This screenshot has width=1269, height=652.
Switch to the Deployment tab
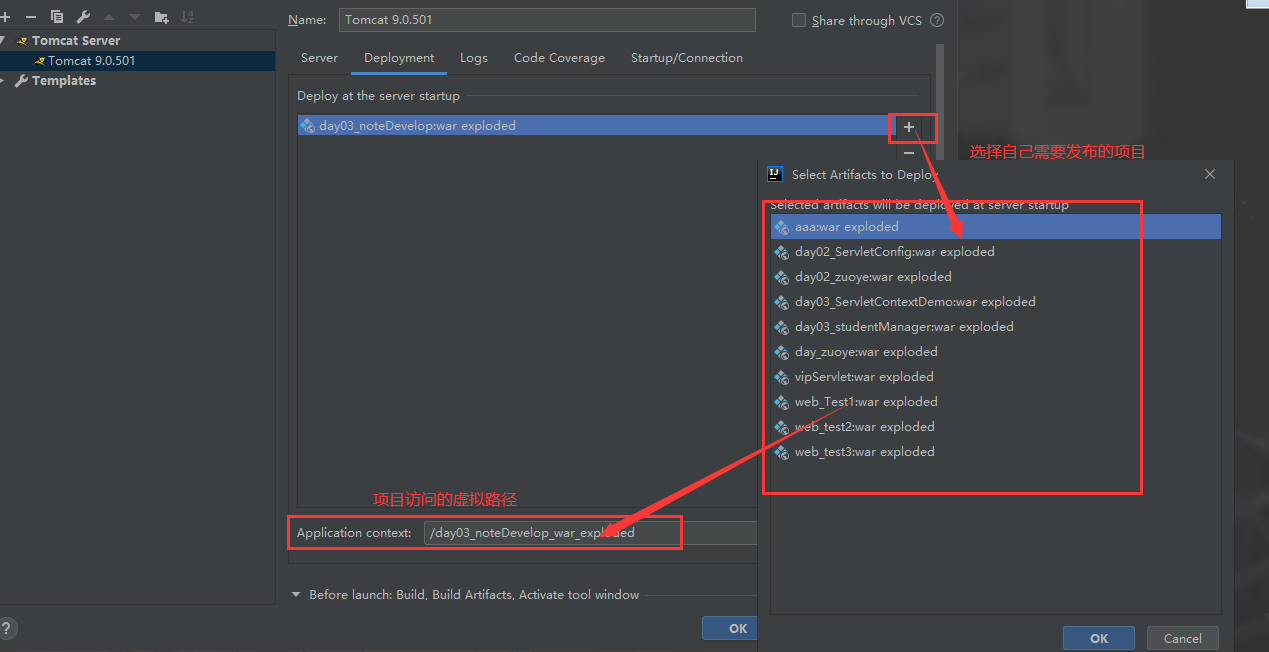click(x=399, y=58)
